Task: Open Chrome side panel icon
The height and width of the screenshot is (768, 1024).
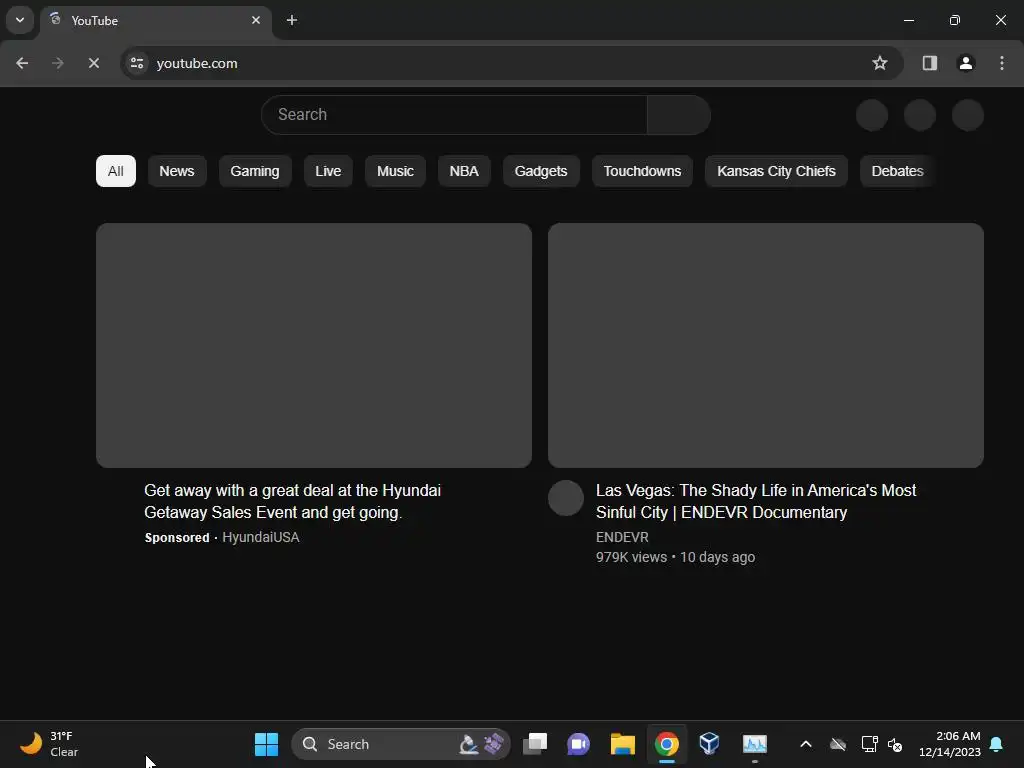Action: [929, 63]
